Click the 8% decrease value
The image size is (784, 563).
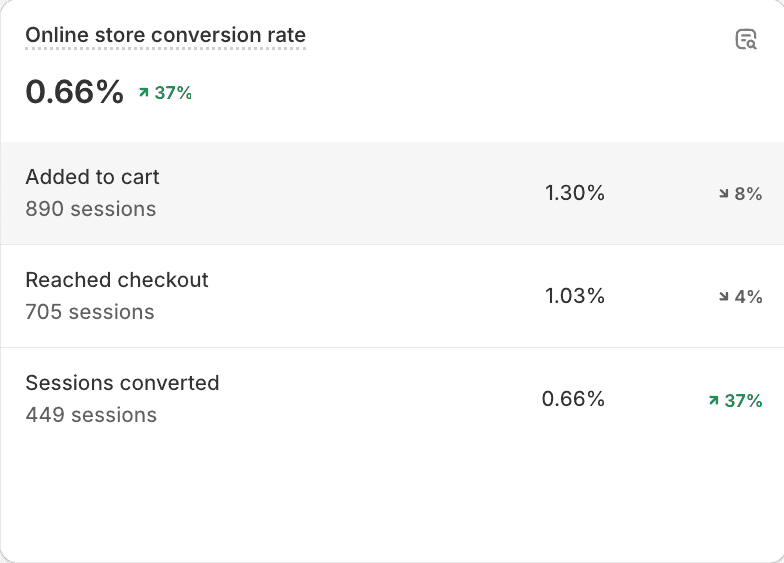pos(748,194)
